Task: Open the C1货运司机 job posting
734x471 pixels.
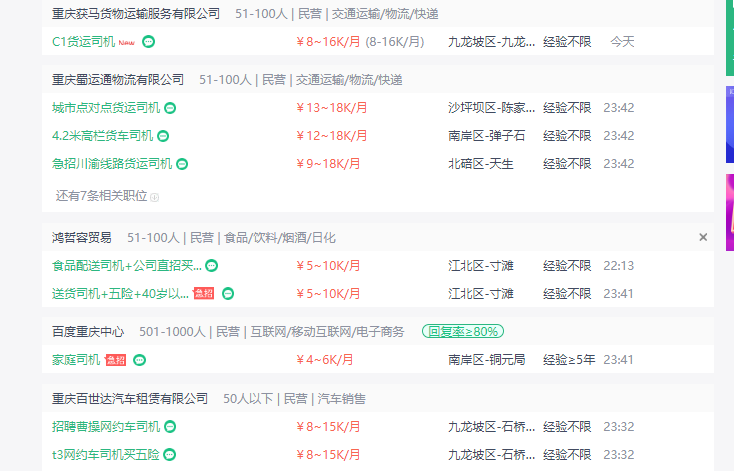Action: point(83,42)
